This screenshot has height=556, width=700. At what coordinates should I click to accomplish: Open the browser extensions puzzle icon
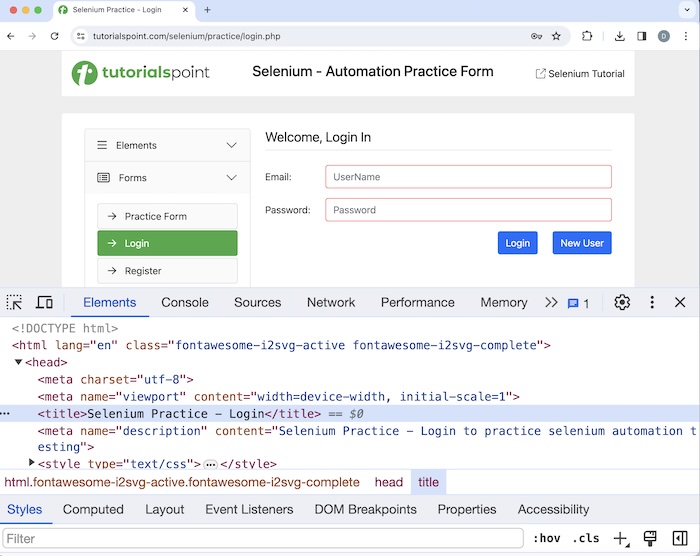(x=587, y=36)
